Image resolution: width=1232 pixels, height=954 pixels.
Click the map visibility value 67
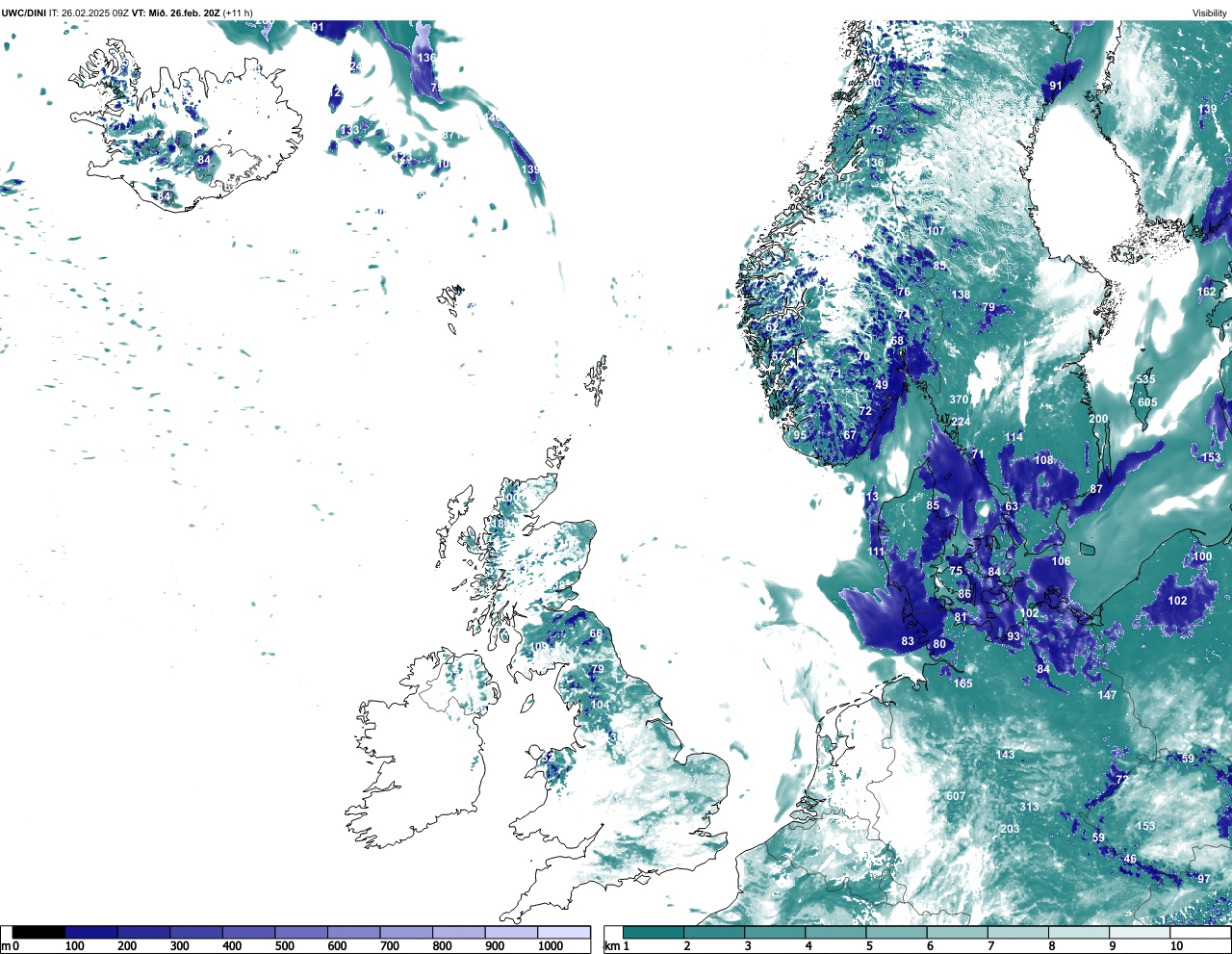(x=850, y=435)
